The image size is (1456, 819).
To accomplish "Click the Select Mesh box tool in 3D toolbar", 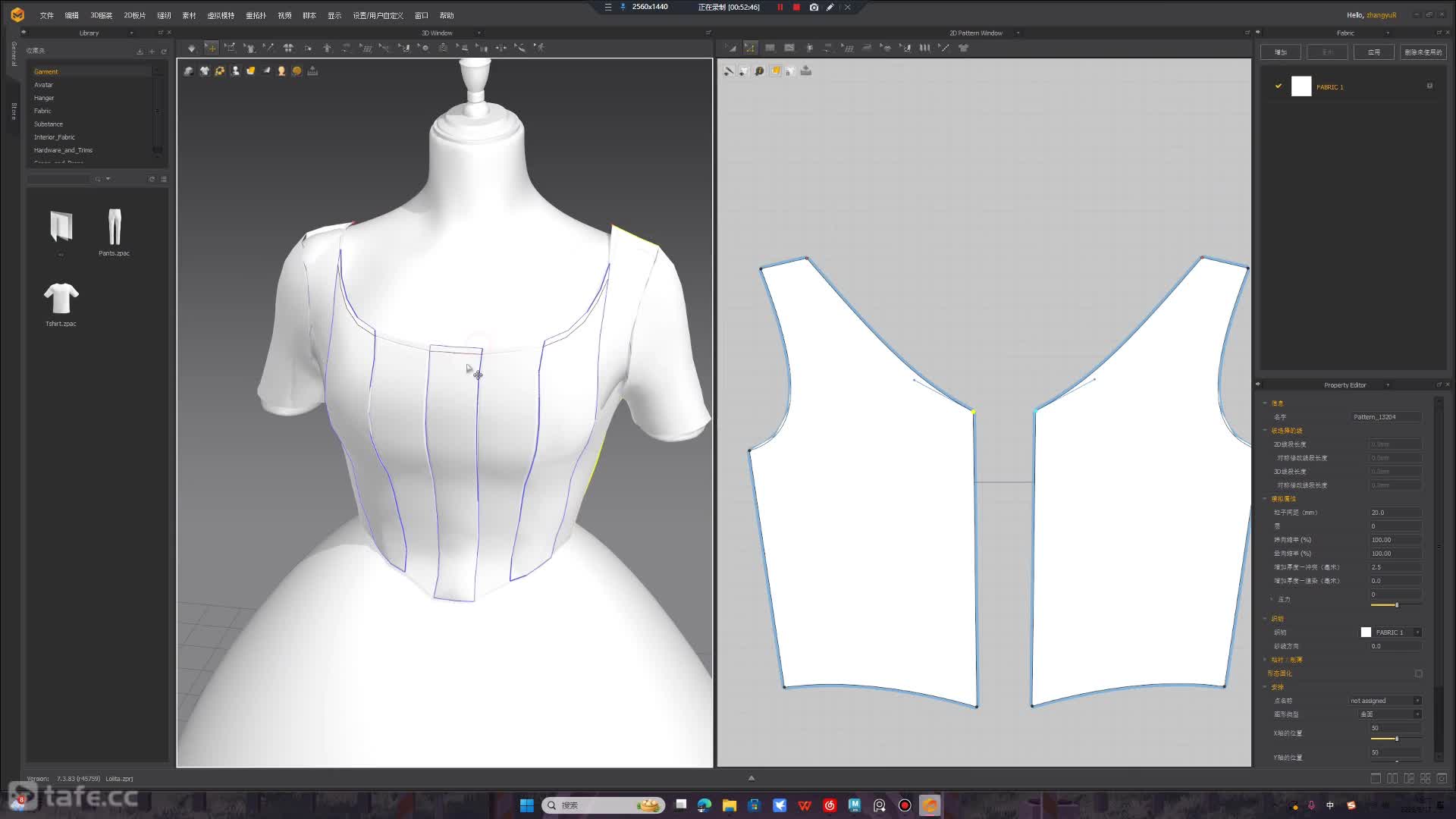I will click(230, 48).
